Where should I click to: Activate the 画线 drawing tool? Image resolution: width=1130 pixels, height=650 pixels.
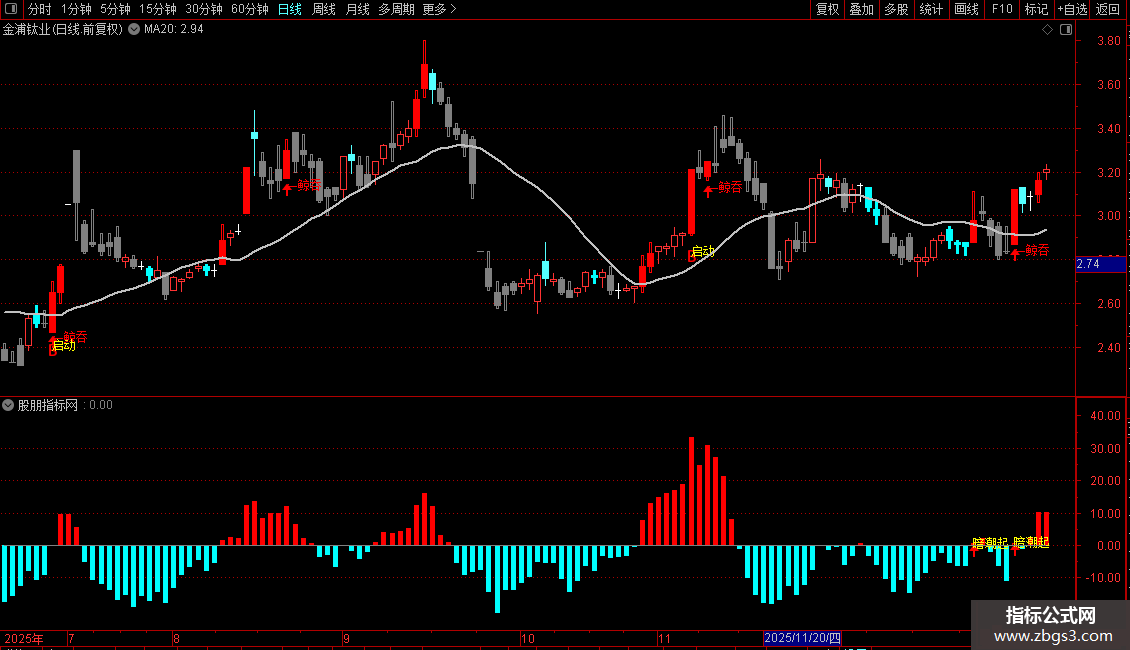click(x=966, y=9)
